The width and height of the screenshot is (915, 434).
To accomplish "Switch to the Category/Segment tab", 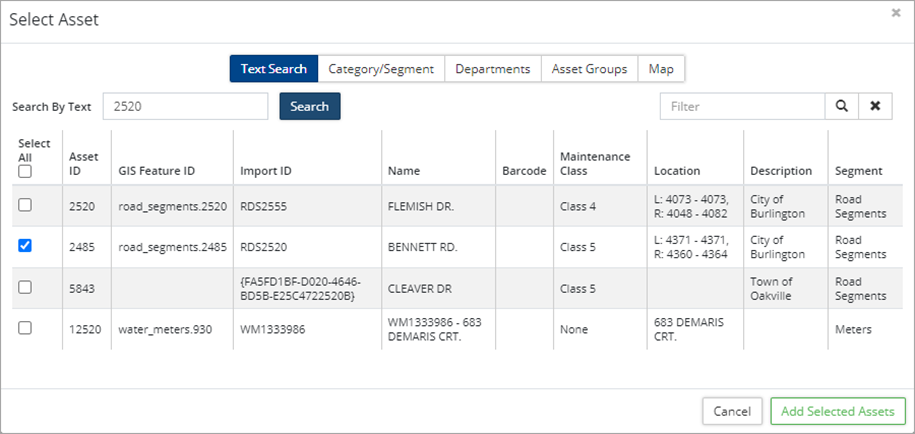I will coord(381,69).
